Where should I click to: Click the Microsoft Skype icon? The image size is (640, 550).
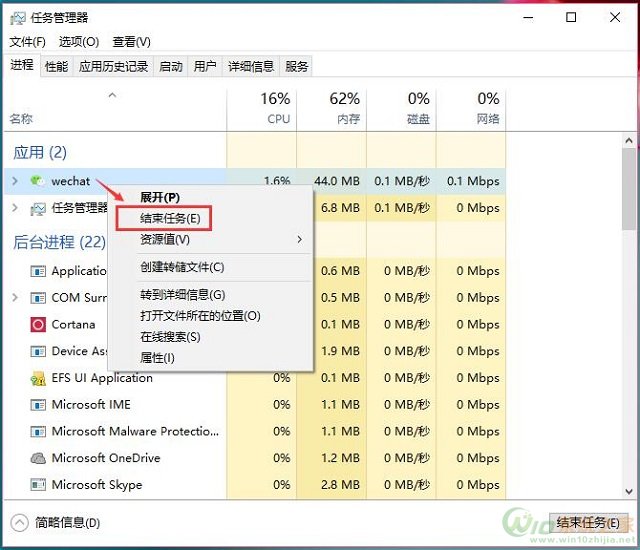point(38,485)
